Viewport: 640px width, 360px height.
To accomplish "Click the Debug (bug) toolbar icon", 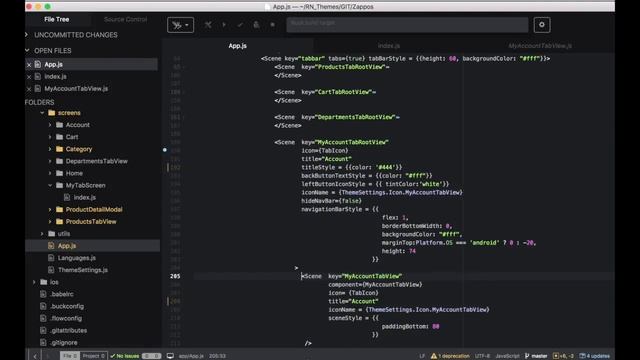I will tap(256, 25).
